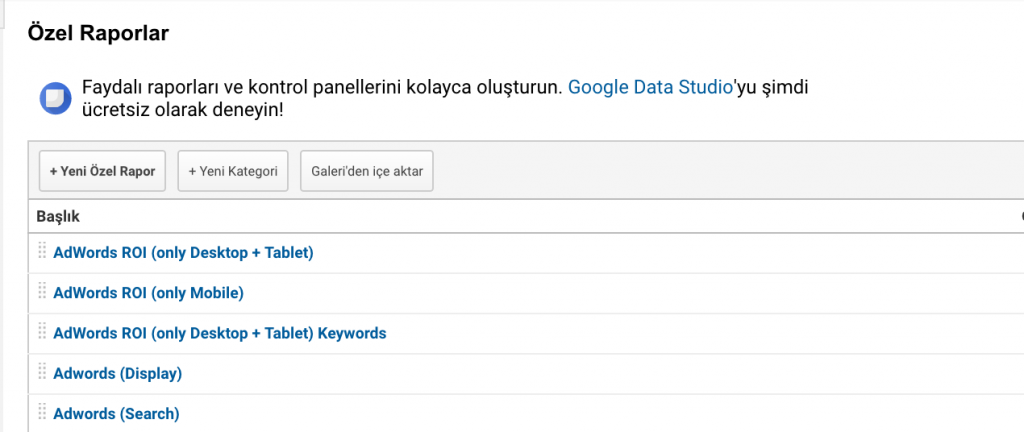Sort by the Başlık column header
The width and height of the screenshot is (1024, 432).
[58, 216]
